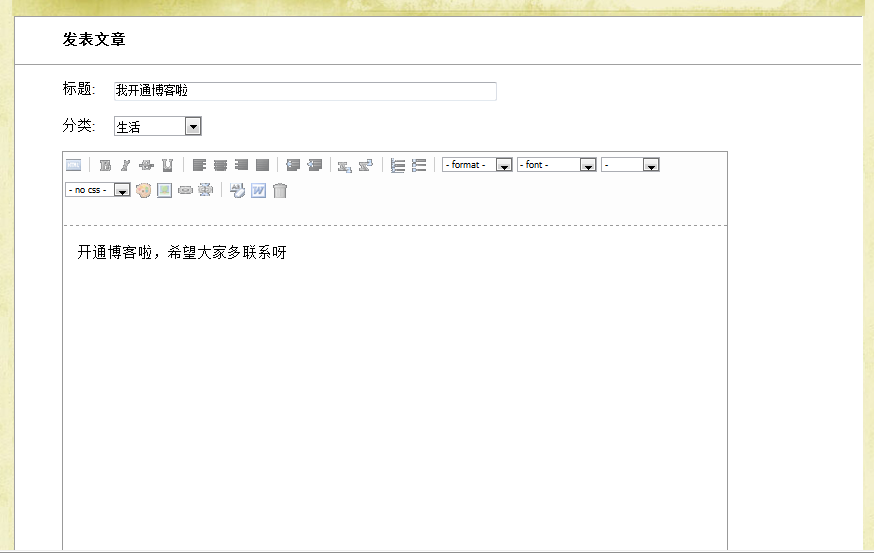Open the "- format -" dropdown
Image resolution: width=874 pixels, height=553 pixels.
coord(477,165)
